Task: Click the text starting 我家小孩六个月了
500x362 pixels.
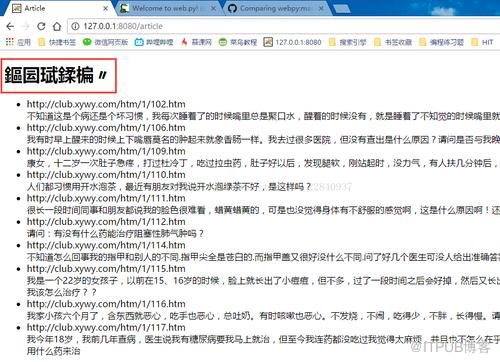Action: pos(263,316)
